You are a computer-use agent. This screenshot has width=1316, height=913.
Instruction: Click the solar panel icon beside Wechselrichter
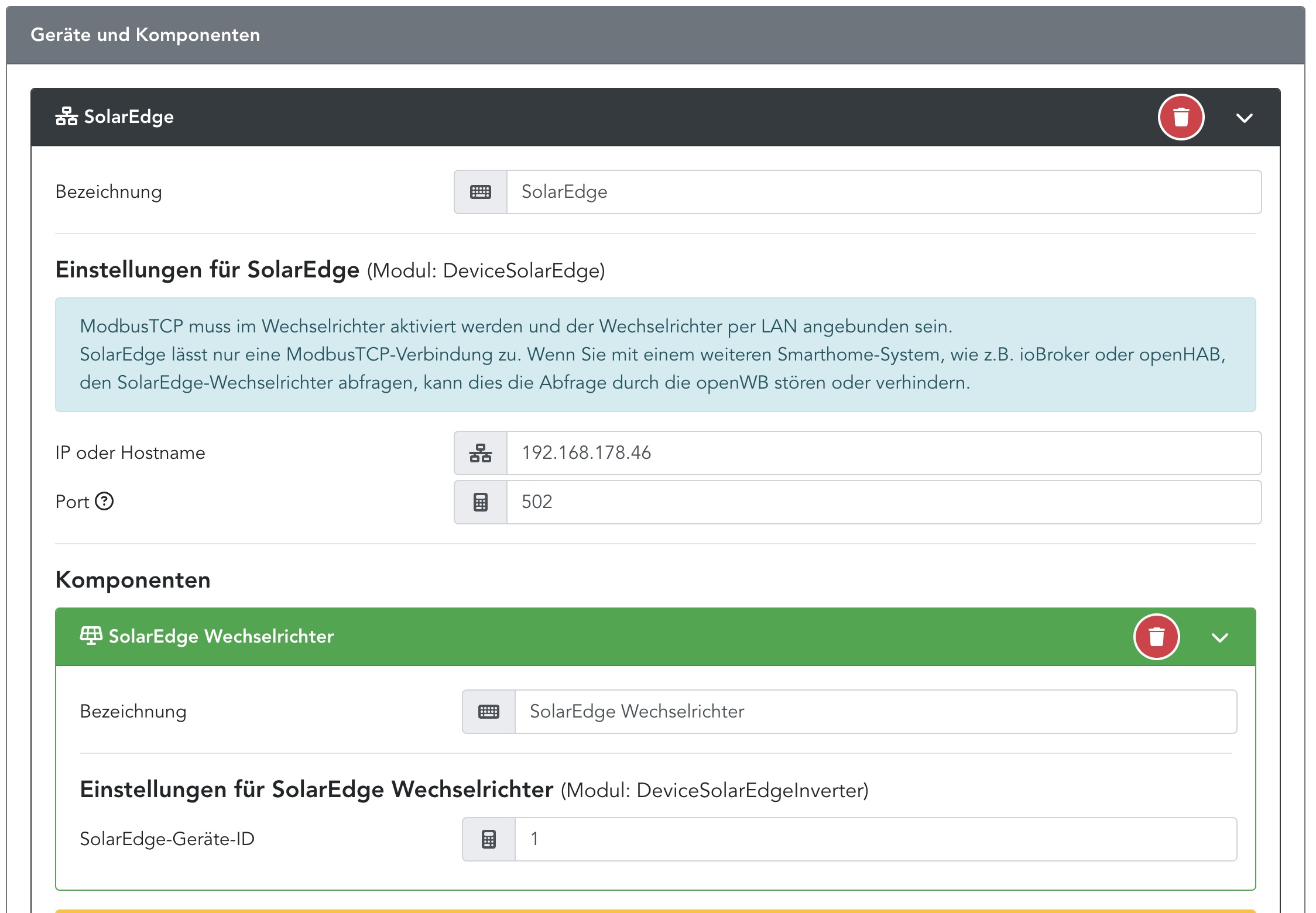91,636
